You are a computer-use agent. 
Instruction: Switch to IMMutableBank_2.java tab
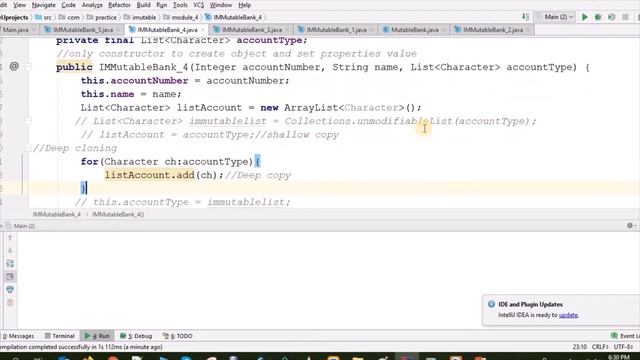(493, 30)
